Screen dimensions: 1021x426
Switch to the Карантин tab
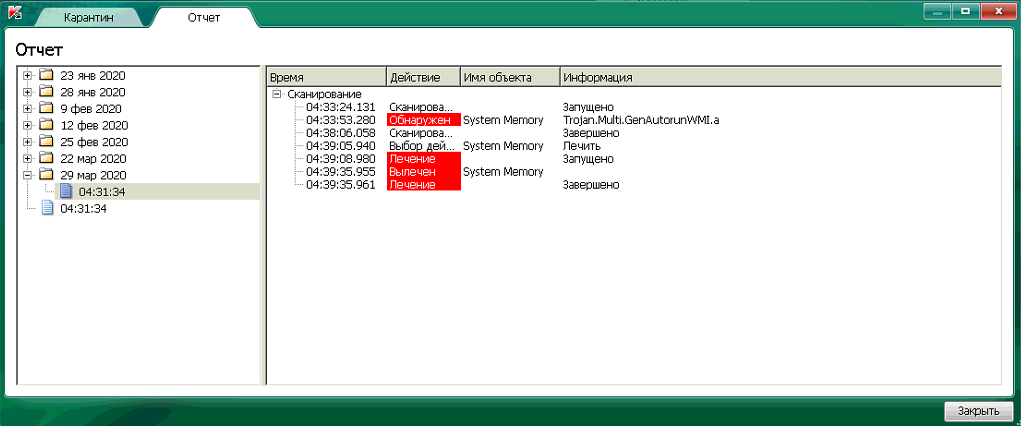point(89,18)
